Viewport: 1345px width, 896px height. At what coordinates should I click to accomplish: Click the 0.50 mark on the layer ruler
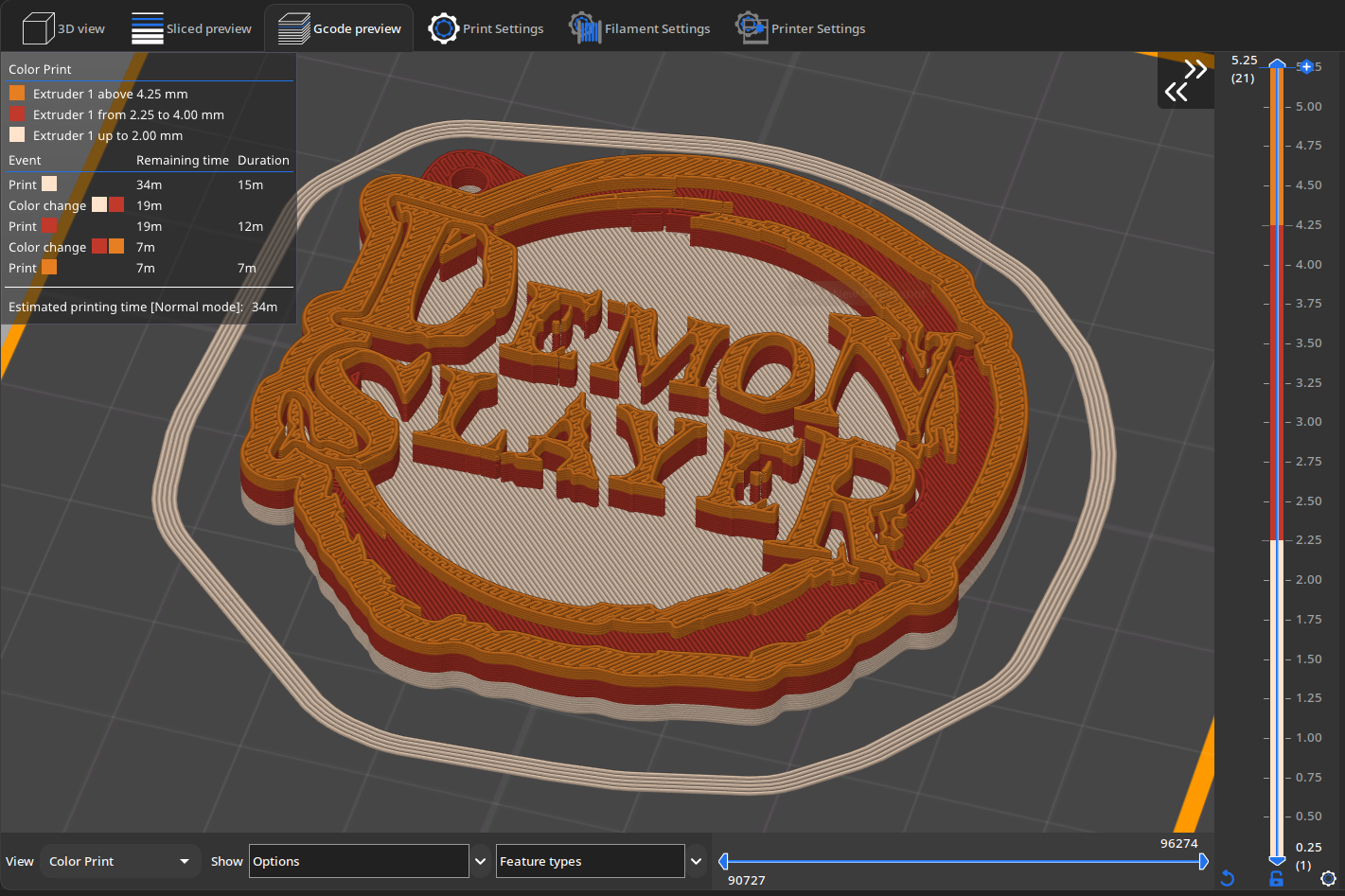coord(1309,816)
